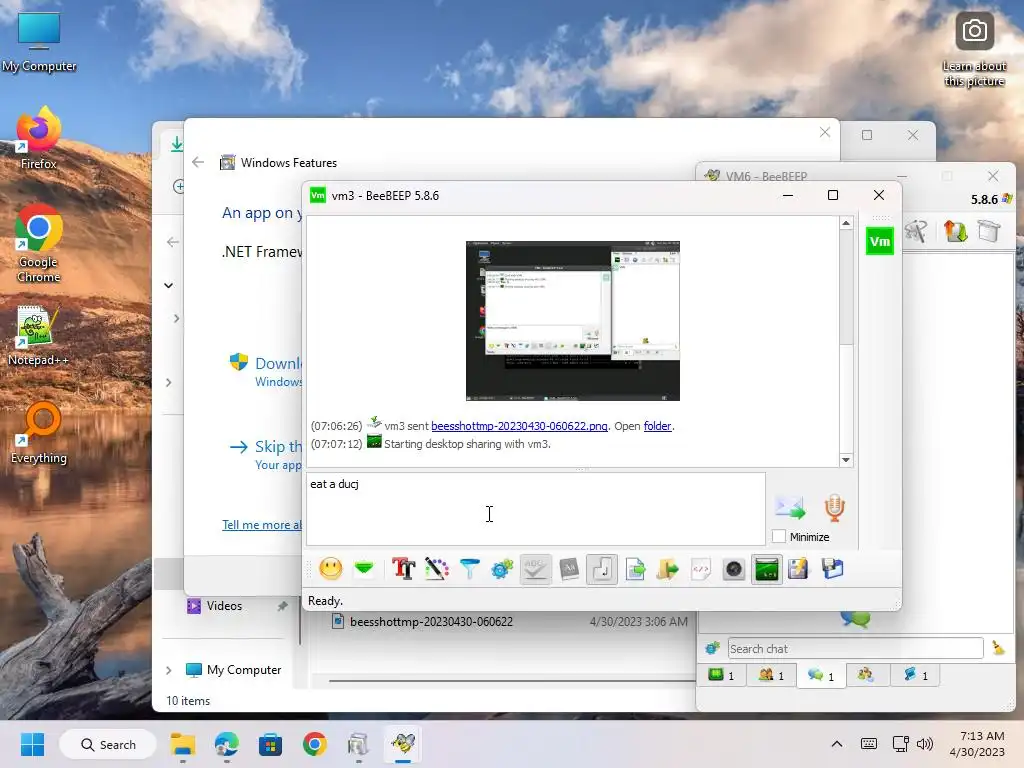Pick font color with the pencil palette icon
1024x768 pixels.
[437, 569]
